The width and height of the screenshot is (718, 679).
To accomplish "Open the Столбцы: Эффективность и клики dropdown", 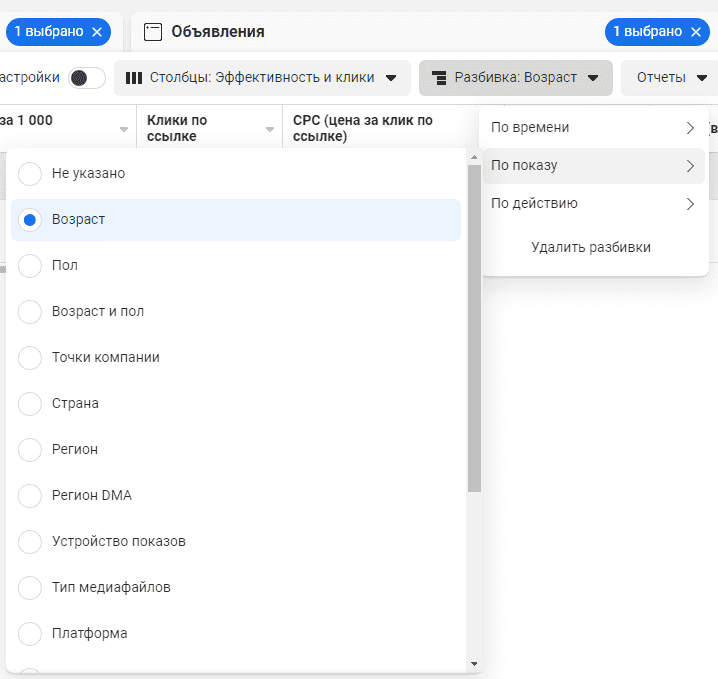I will pyautogui.click(x=261, y=78).
